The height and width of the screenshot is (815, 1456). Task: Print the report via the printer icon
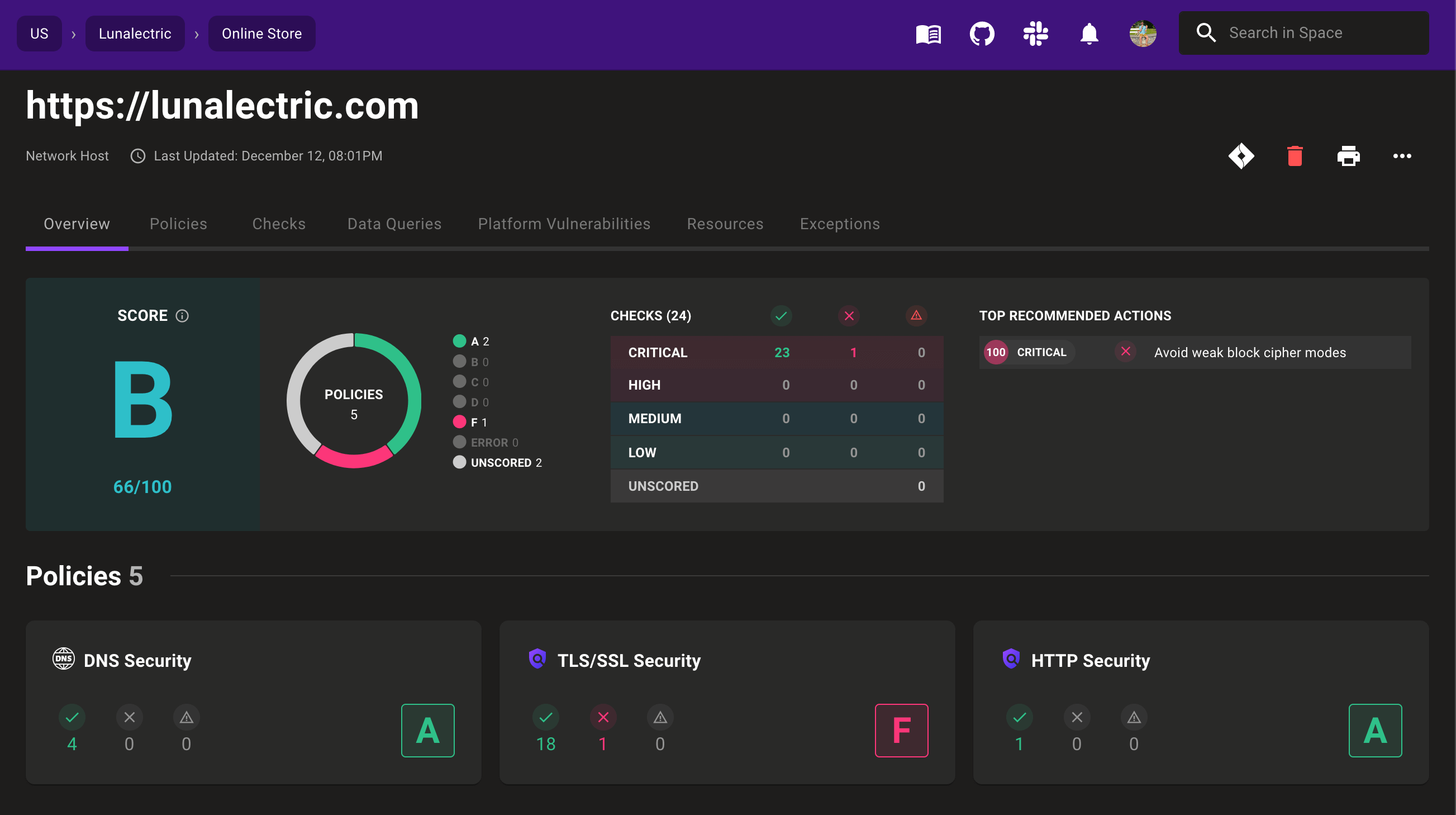coord(1349,156)
